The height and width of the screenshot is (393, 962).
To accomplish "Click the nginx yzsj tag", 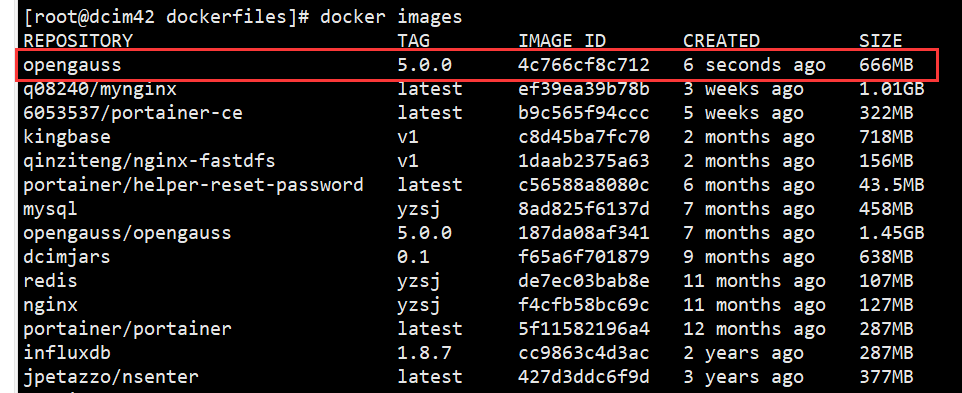I will [x=419, y=305].
